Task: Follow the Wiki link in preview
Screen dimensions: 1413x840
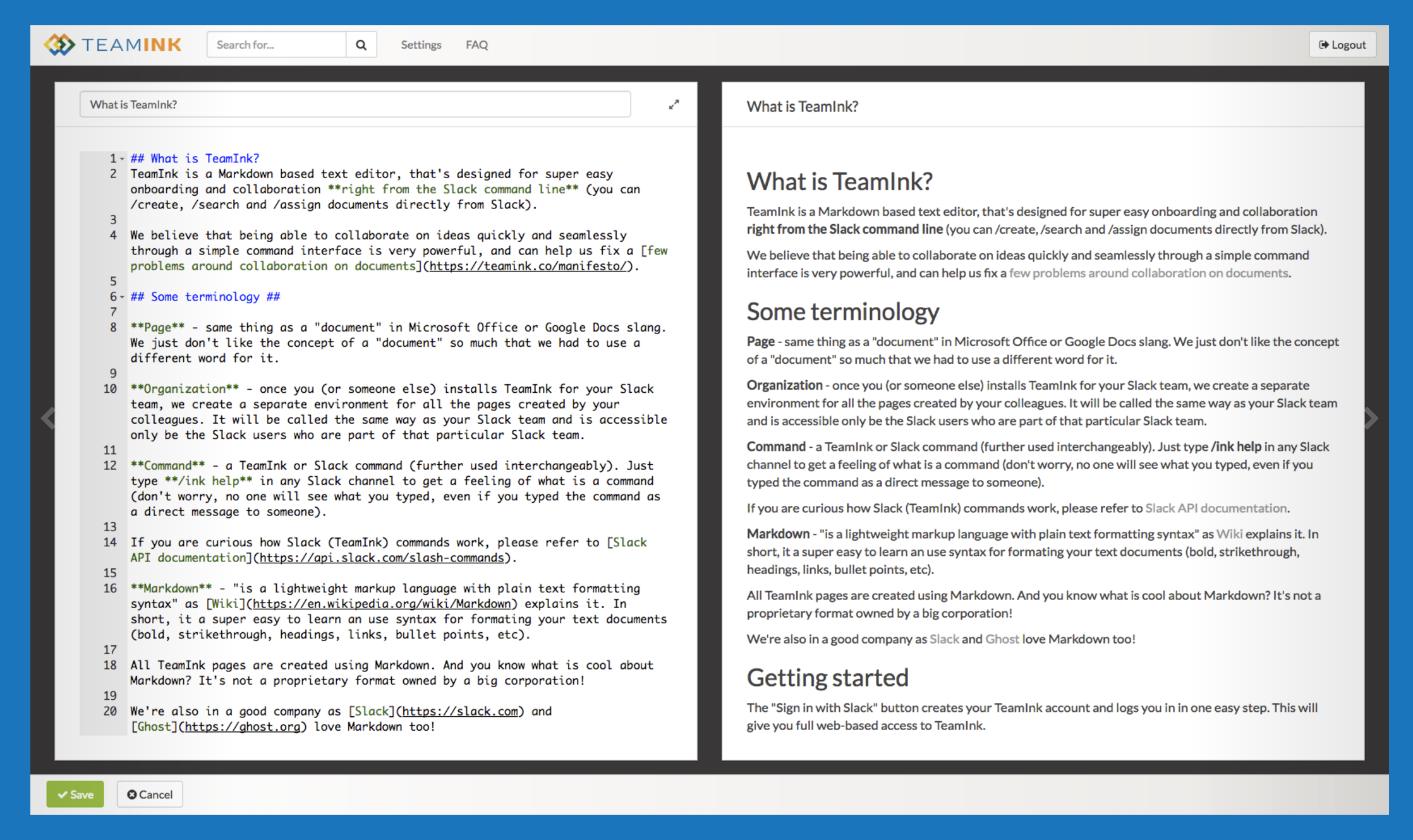Action: click(1229, 534)
